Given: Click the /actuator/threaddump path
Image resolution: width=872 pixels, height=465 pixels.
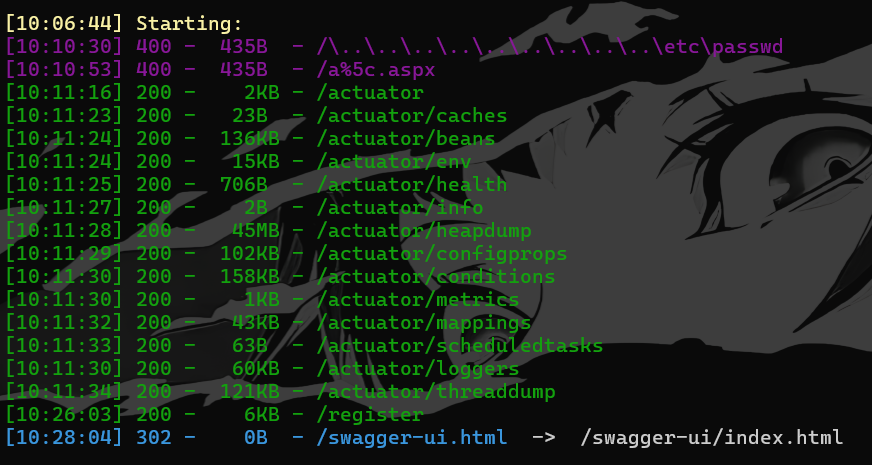Looking at the screenshot, I should (x=435, y=392).
